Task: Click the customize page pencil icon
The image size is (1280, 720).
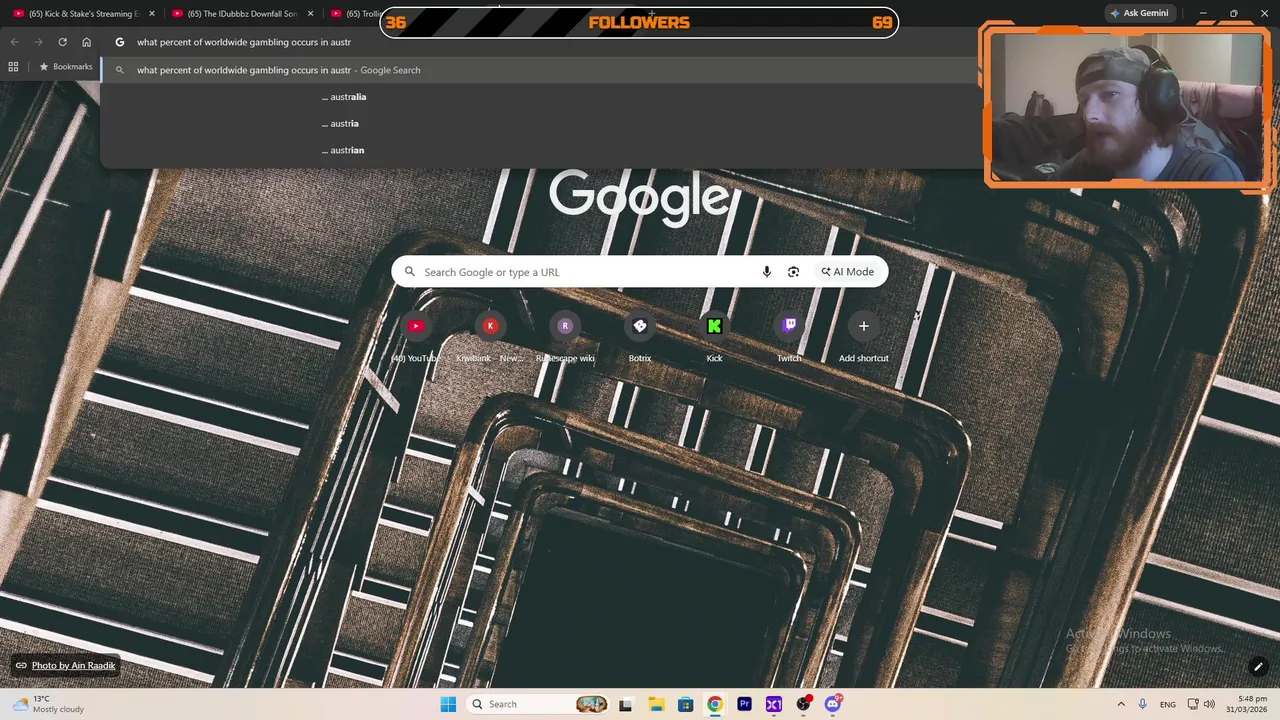Action: click(x=1258, y=666)
